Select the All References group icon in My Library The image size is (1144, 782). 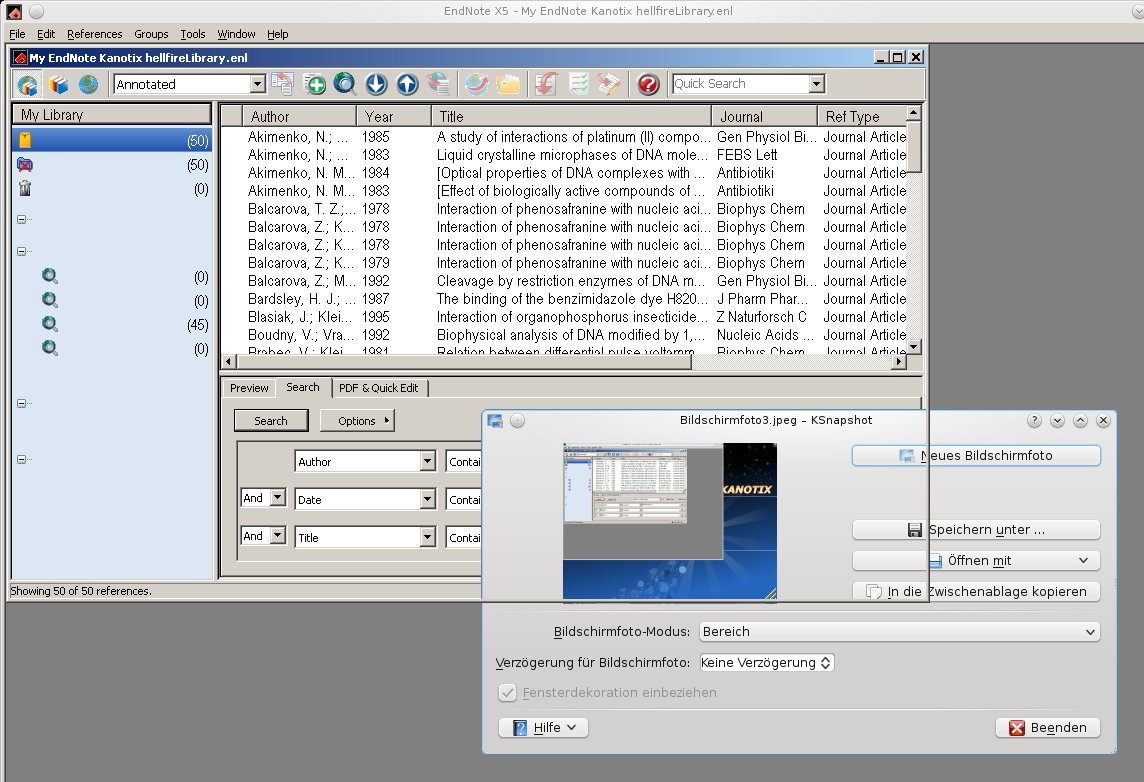(x=25, y=140)
